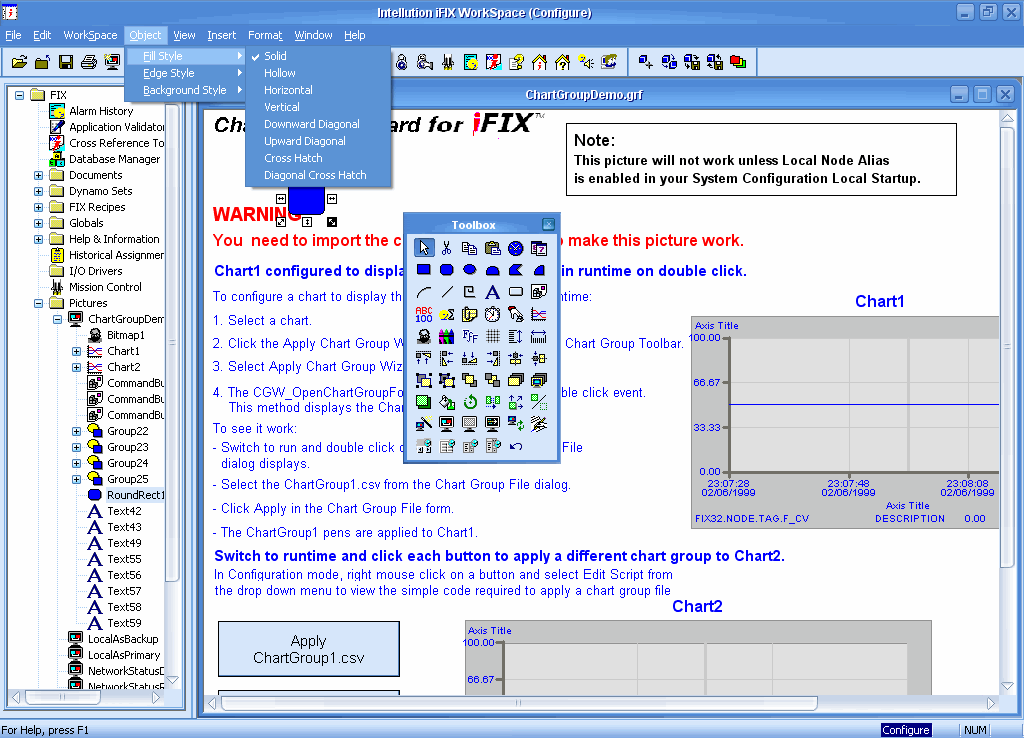Select the Rectangle shape tool
The image size is (1024, 738).
coord(424,269)
